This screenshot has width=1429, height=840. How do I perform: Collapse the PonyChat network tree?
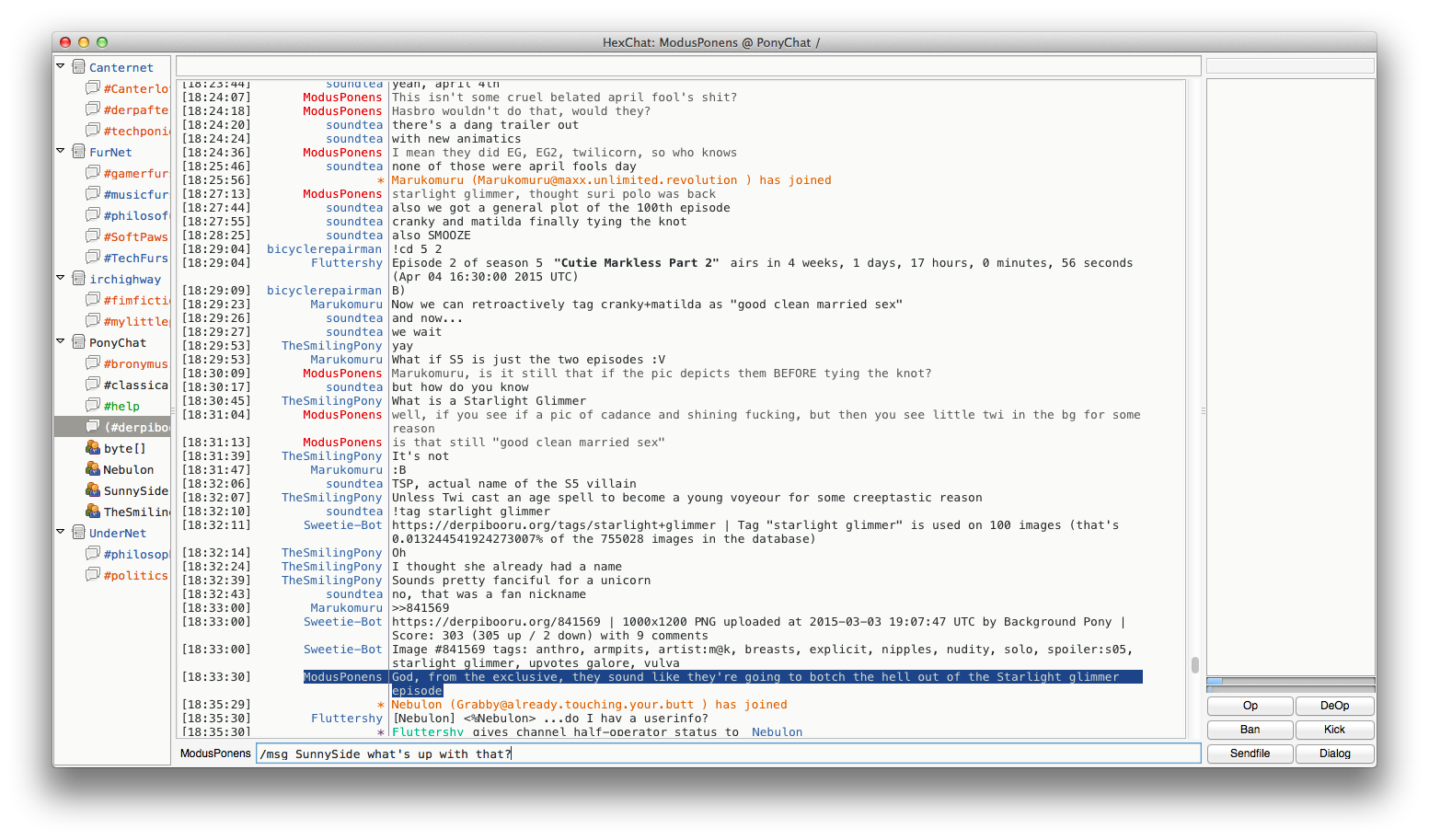61,341
